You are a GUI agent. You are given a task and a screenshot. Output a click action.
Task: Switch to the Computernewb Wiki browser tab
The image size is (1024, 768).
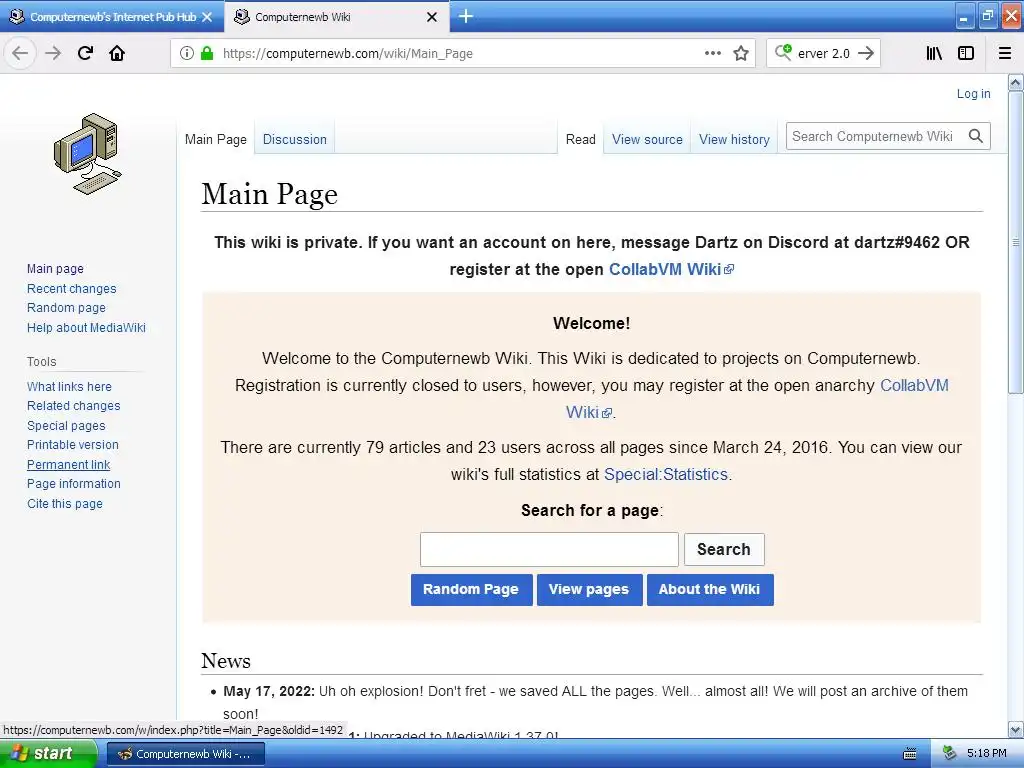click(336, 17)
